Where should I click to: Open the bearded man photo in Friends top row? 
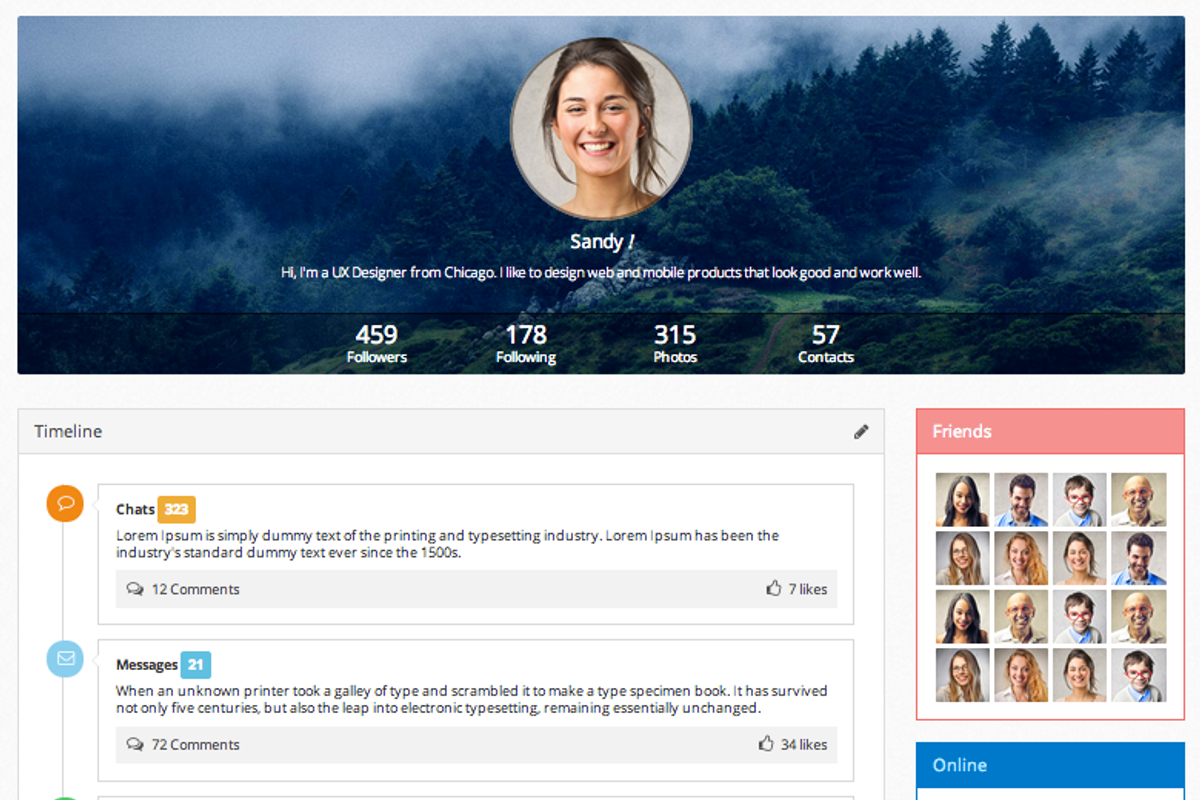click(1021, 500)
